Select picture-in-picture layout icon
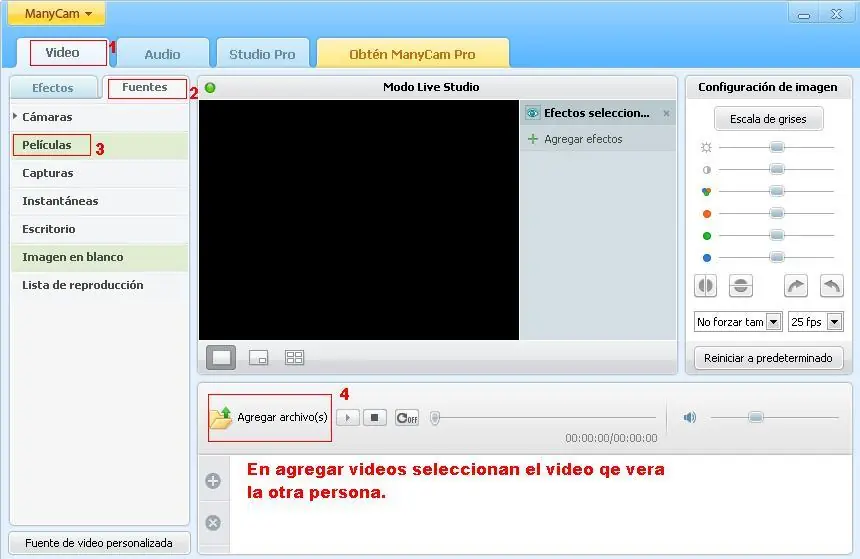Screen dimensions: 860x559 pyautogui.click(x=258, y=358)
